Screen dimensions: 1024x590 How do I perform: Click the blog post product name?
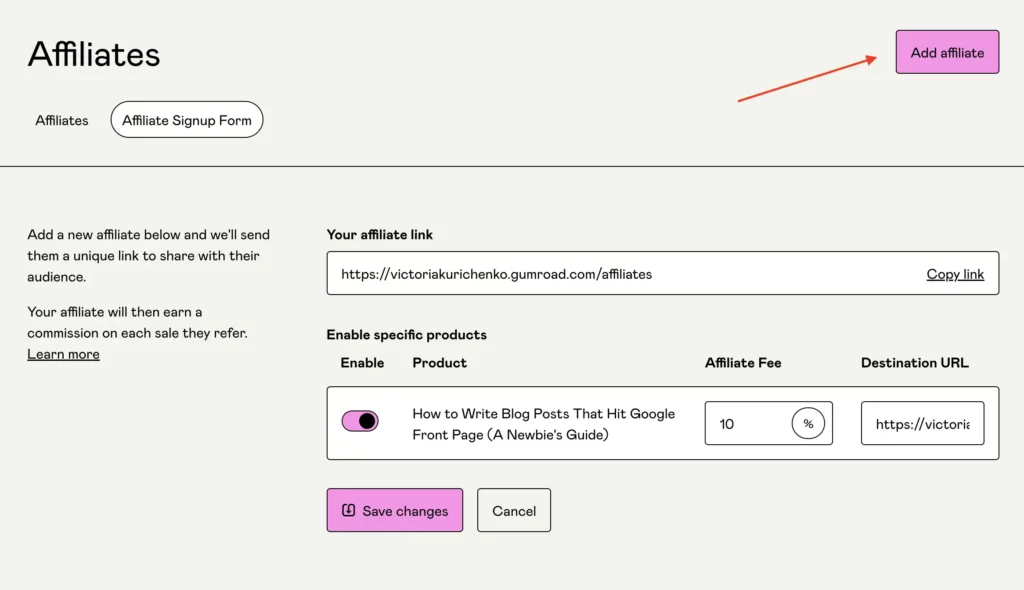coord(543,424)
